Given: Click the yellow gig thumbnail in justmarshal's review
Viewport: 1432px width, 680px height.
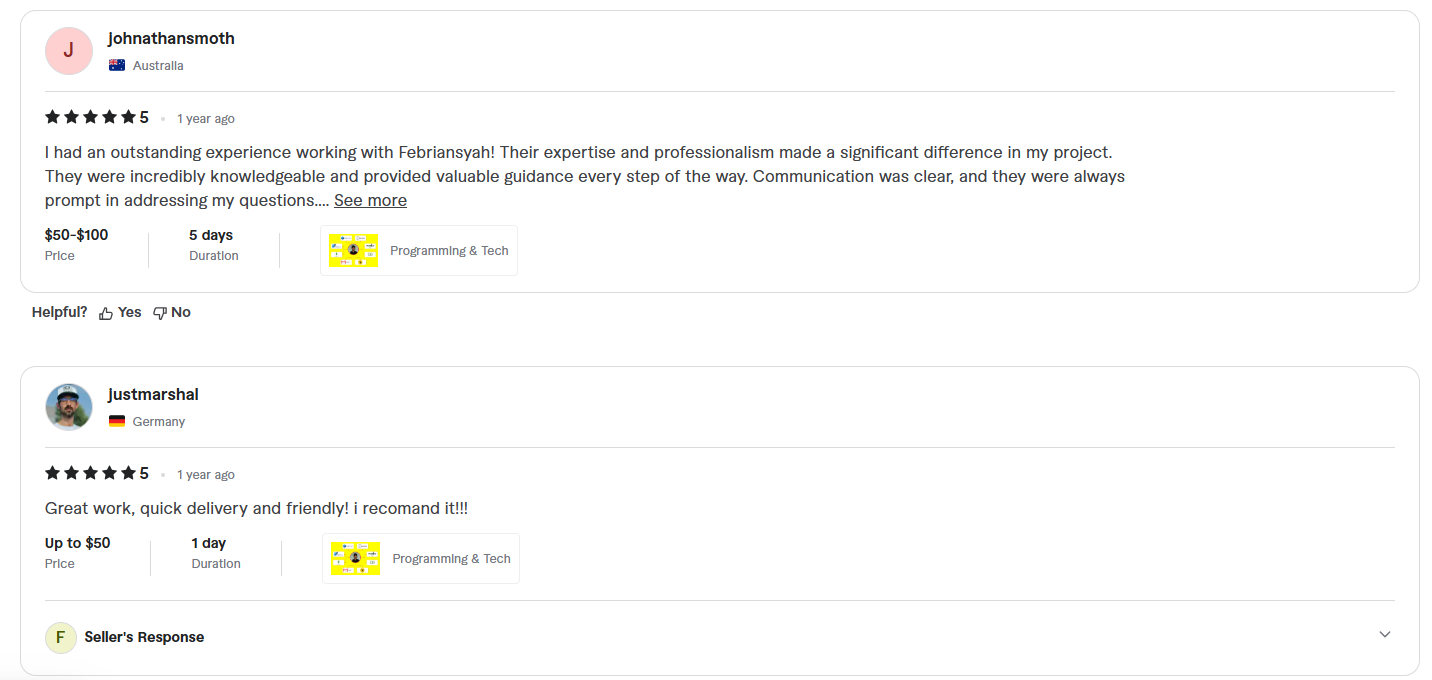Looking at the screenshot, I should pos(355,558).
